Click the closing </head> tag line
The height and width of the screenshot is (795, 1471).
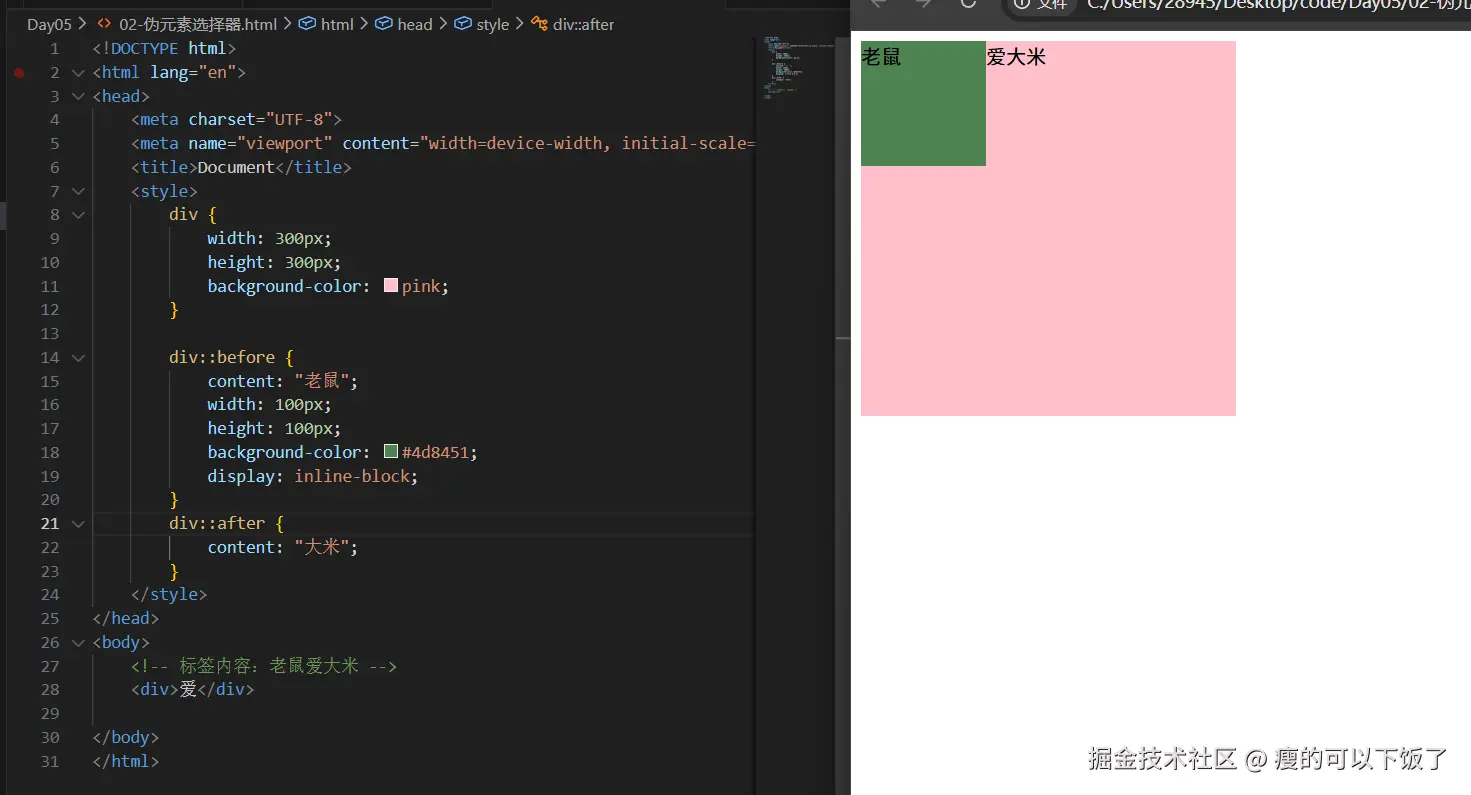pyautogui.click(x=126, y=619)
